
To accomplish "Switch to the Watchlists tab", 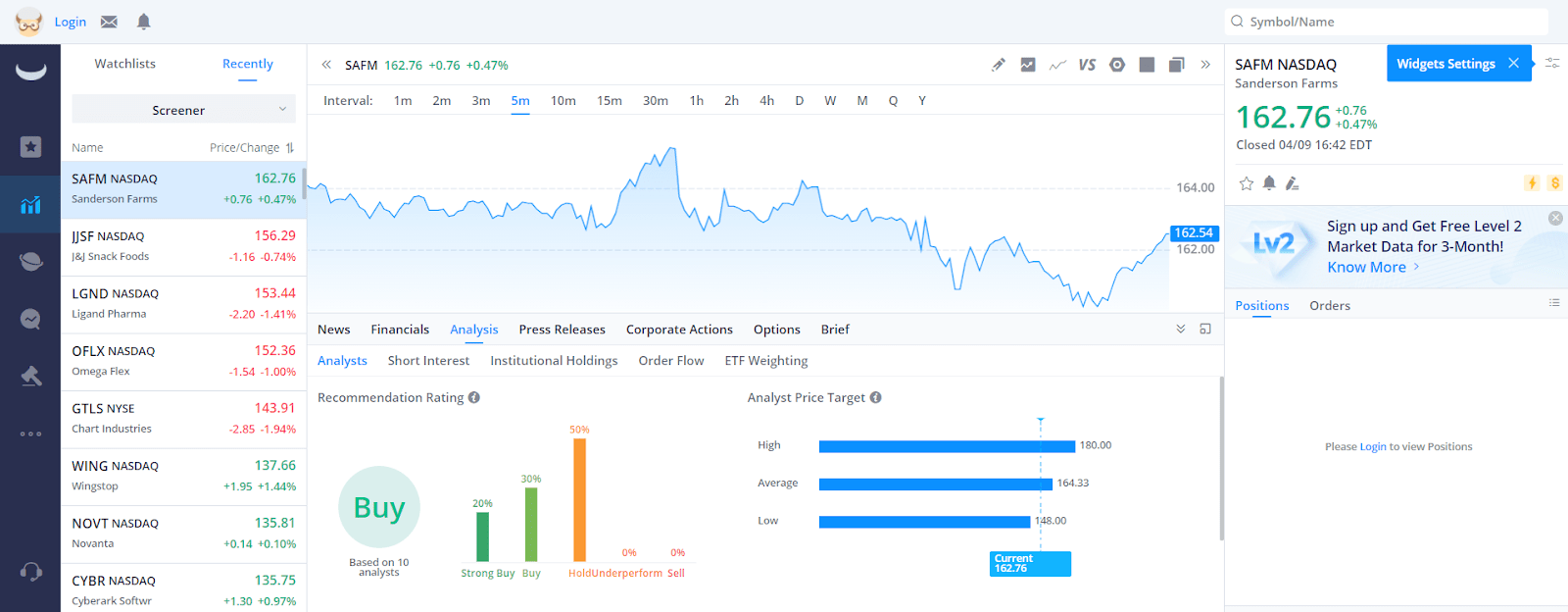I will [125, 64].
